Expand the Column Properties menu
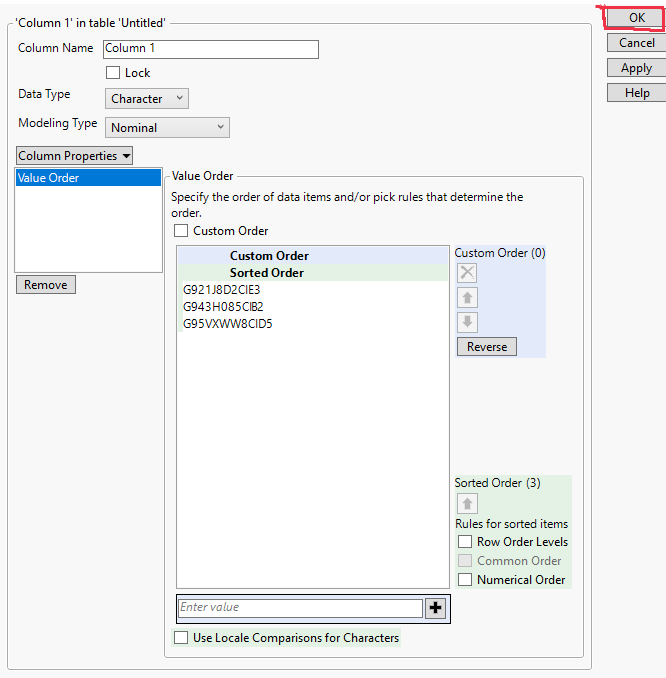666x678 pixels. pyautogui.click(x=74, y=156)
